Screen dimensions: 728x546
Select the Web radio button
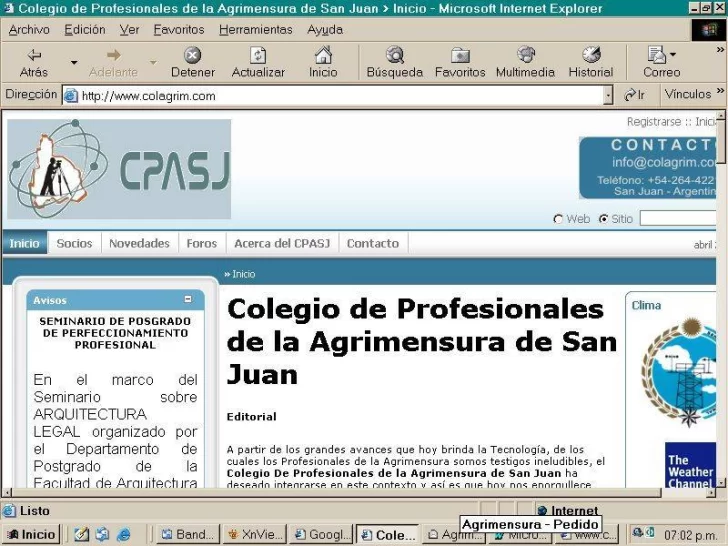point(558,219)
